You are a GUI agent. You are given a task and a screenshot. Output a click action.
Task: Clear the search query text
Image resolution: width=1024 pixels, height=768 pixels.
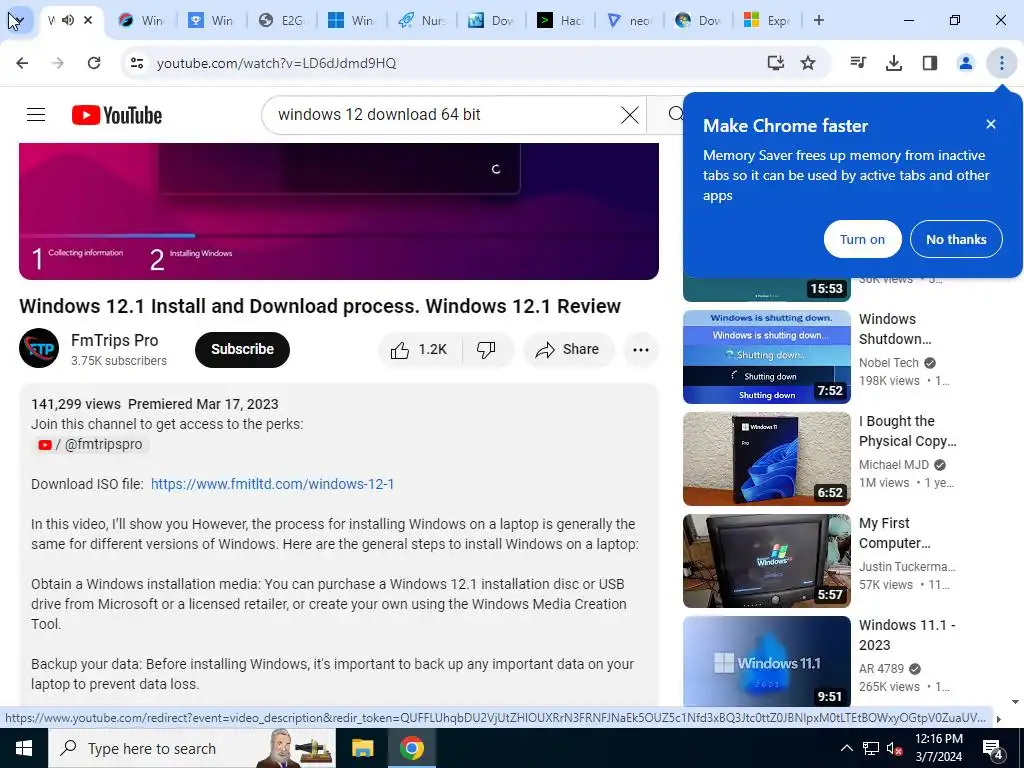(630, 115)
